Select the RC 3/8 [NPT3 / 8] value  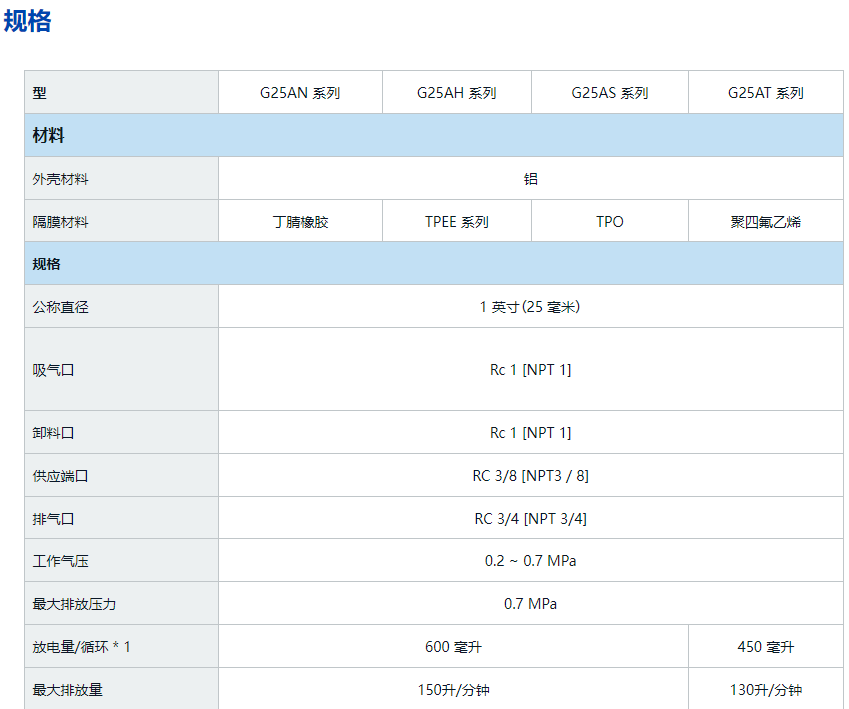point(530,476)
